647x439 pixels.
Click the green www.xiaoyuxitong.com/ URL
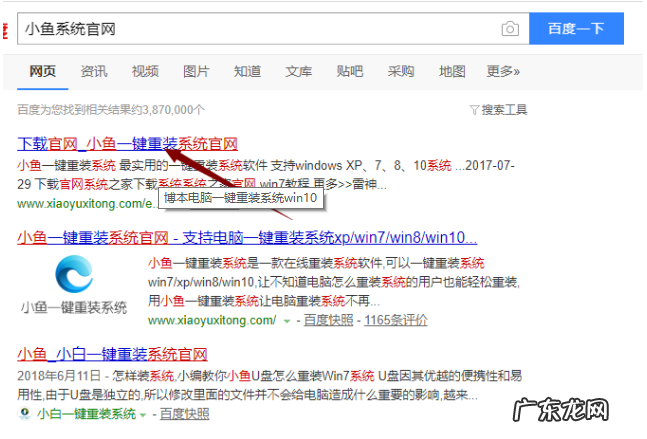212,320
